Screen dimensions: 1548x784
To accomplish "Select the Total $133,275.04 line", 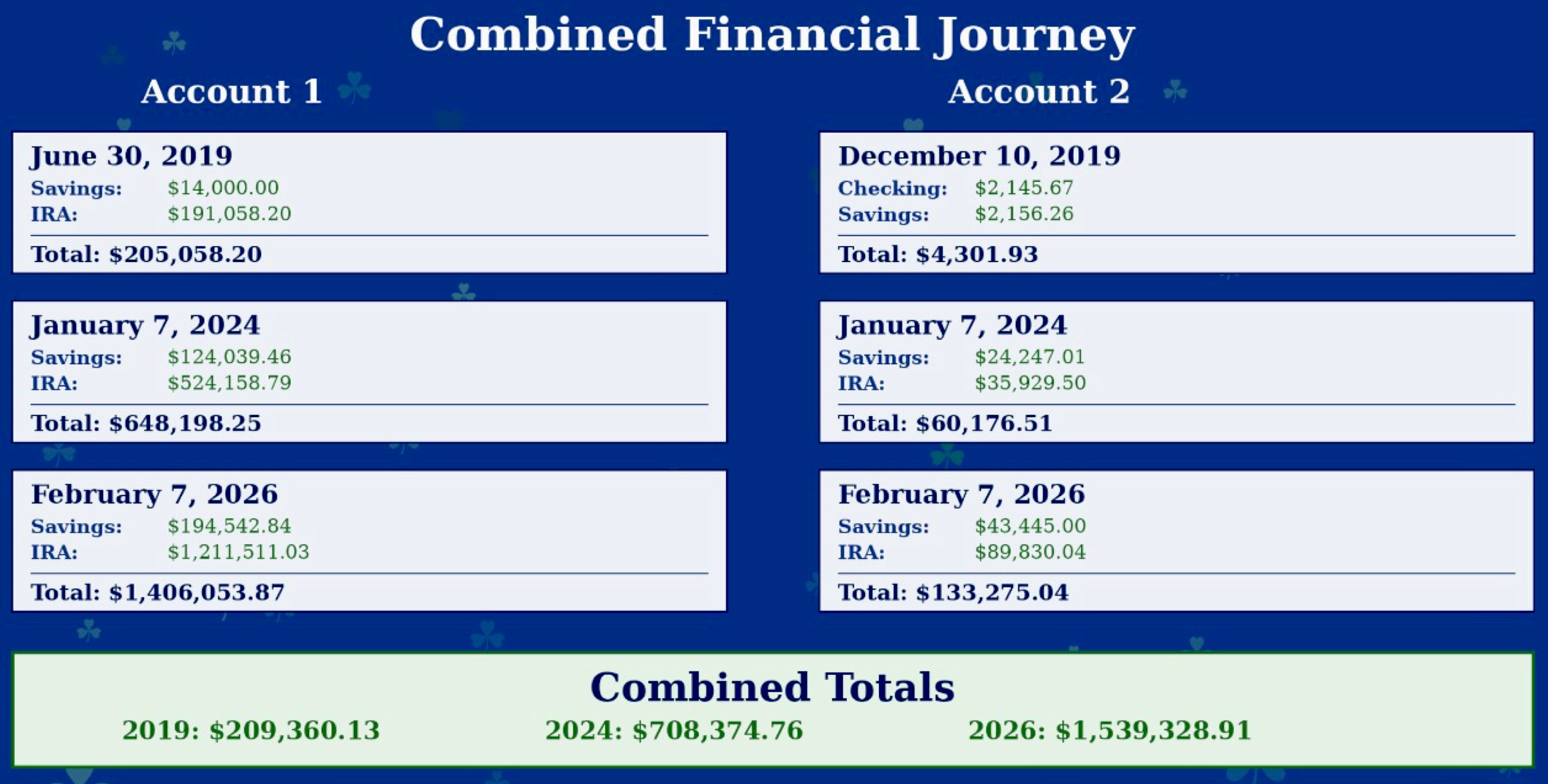I will (953, 593).
